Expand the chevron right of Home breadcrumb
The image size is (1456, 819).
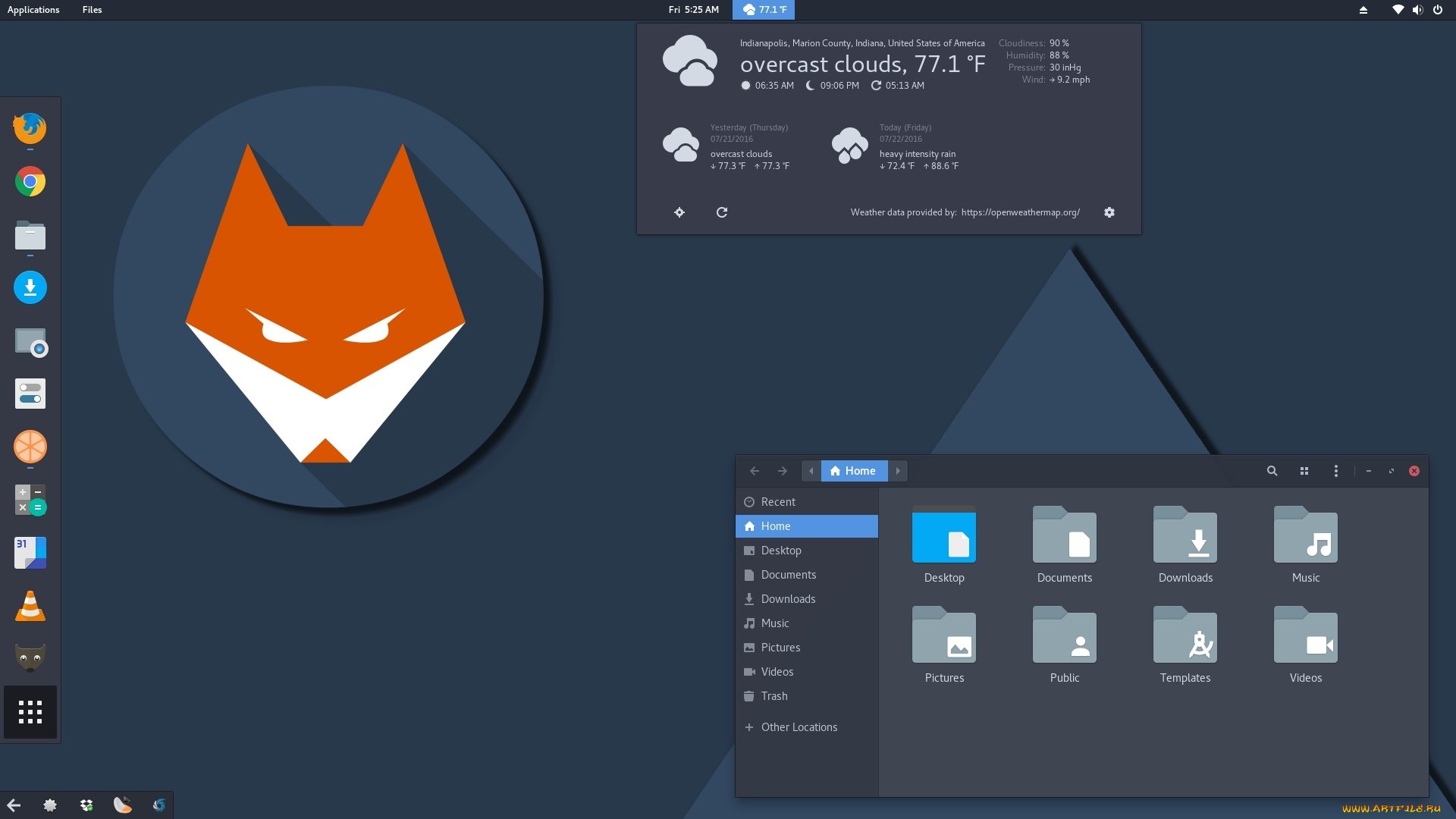click(x=898, y=471)
